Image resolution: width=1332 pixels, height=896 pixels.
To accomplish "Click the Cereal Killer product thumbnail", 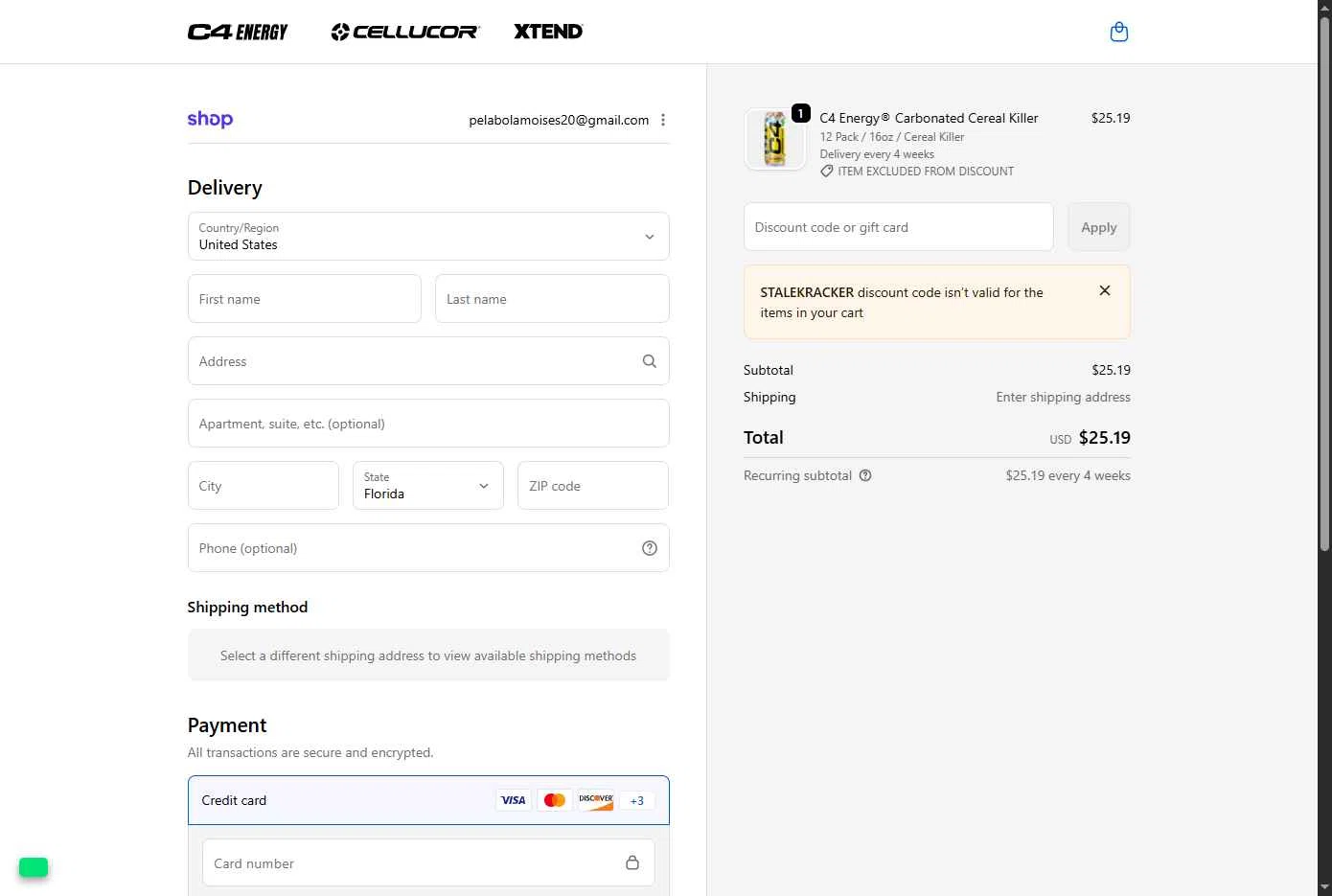I will 775,139.
